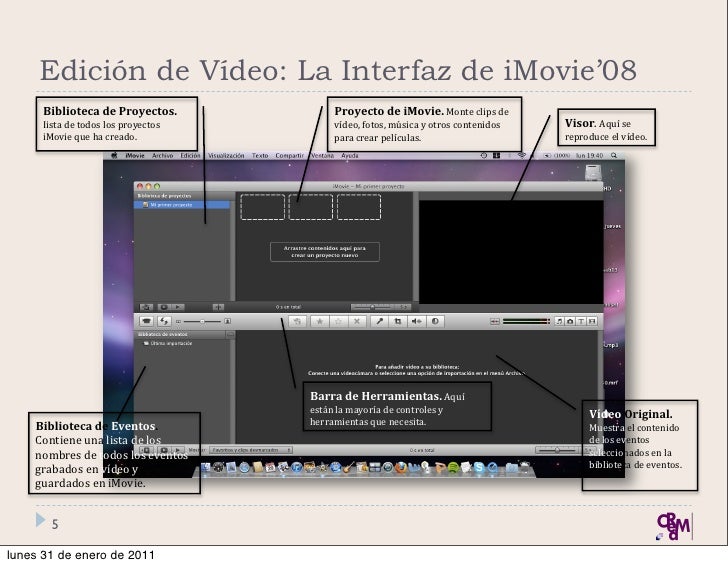Image resolution: width=728 pixels, height=566 pixels.
Task: Open the iMovie menu
Action: click(x=135, y=156)
